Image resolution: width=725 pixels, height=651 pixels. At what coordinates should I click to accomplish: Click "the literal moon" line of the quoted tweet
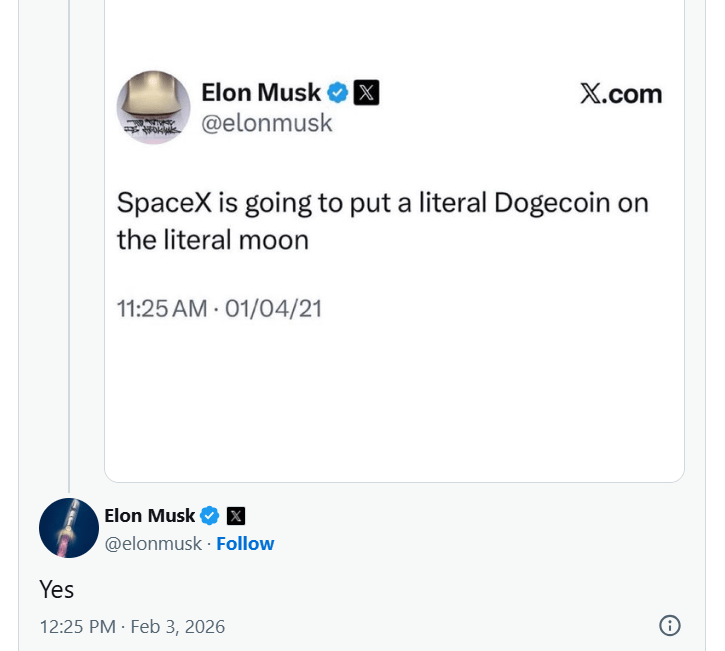(x=212, y=240)
